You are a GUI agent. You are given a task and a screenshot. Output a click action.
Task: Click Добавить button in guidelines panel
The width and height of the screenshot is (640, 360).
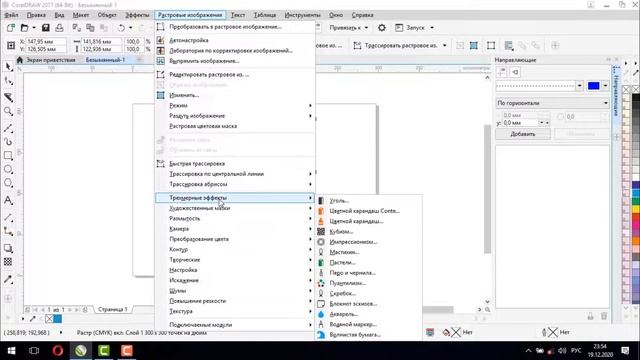523,134
